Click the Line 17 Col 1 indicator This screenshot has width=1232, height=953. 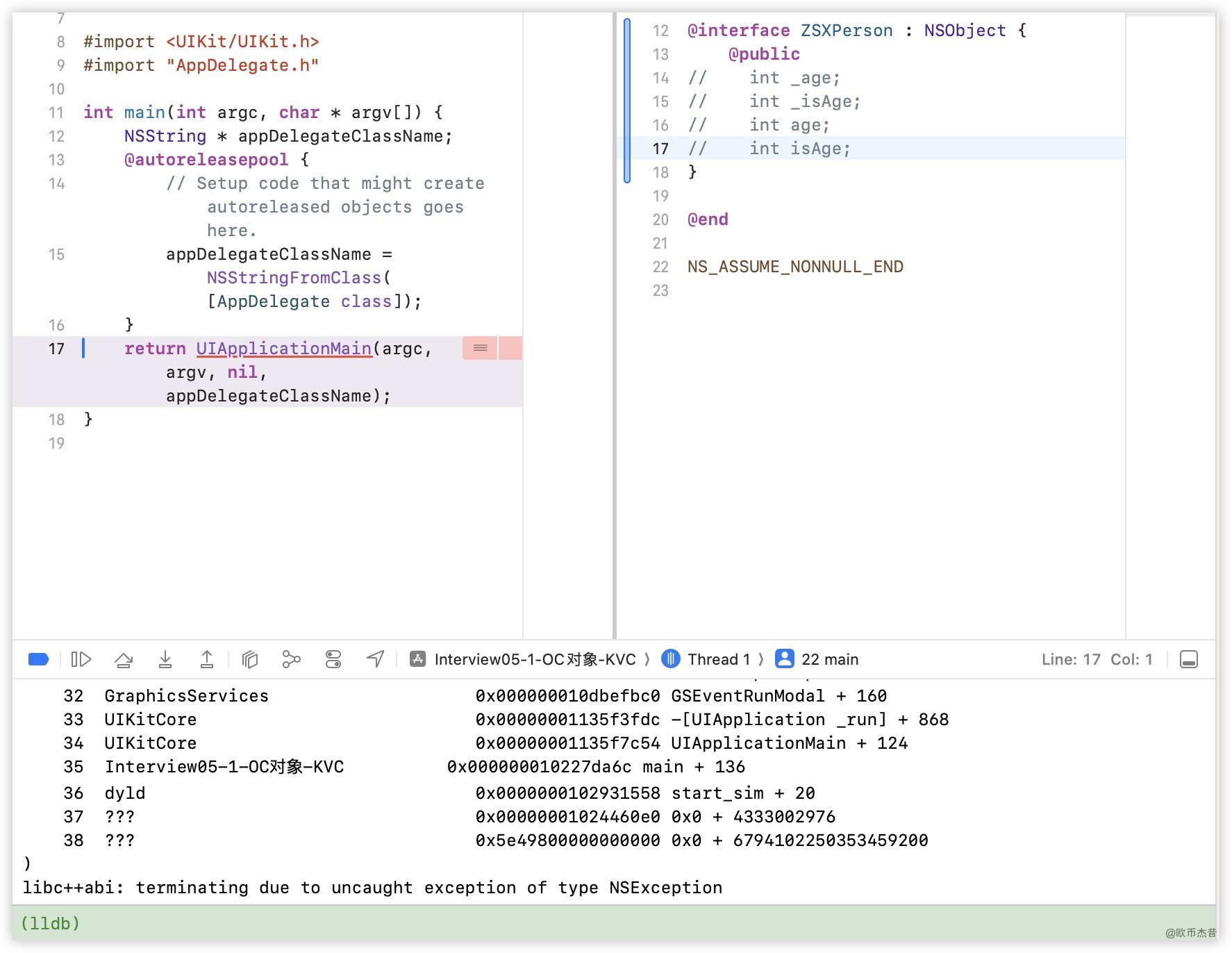[x=1096, y=659]
